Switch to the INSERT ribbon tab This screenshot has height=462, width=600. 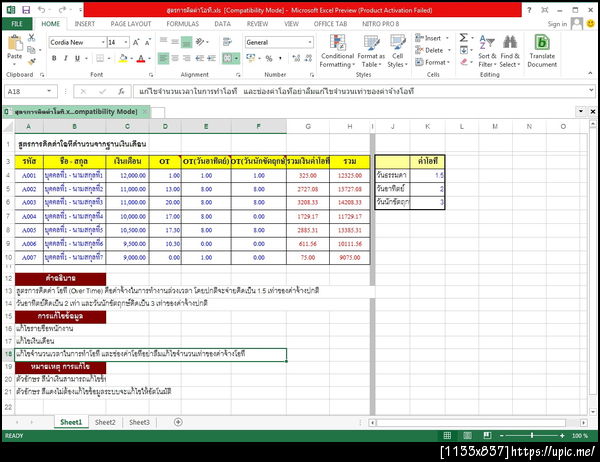[85, 24]
